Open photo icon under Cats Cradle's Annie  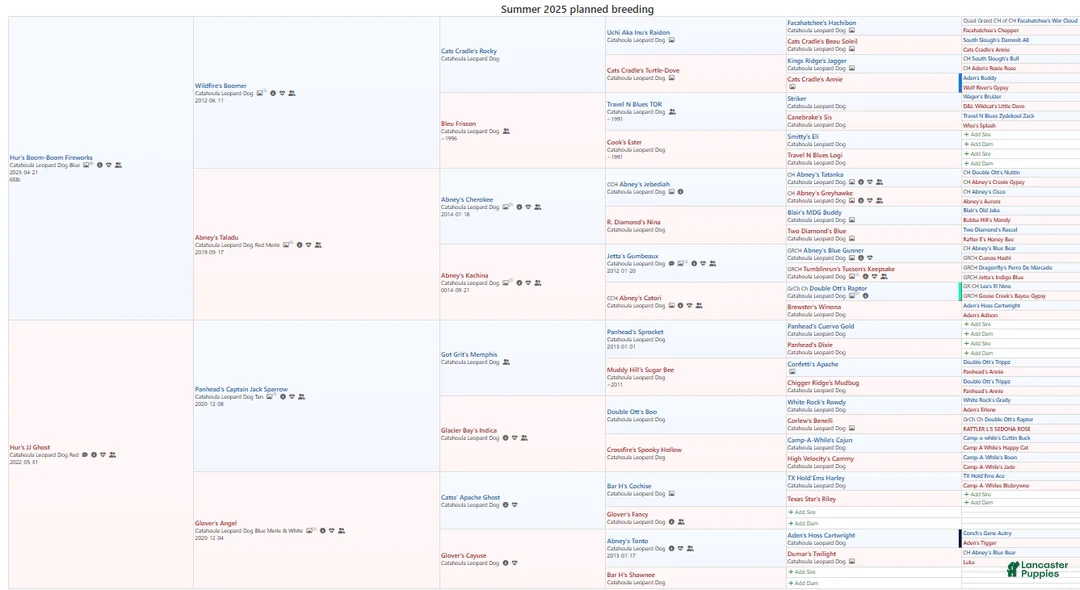point(792,87)
